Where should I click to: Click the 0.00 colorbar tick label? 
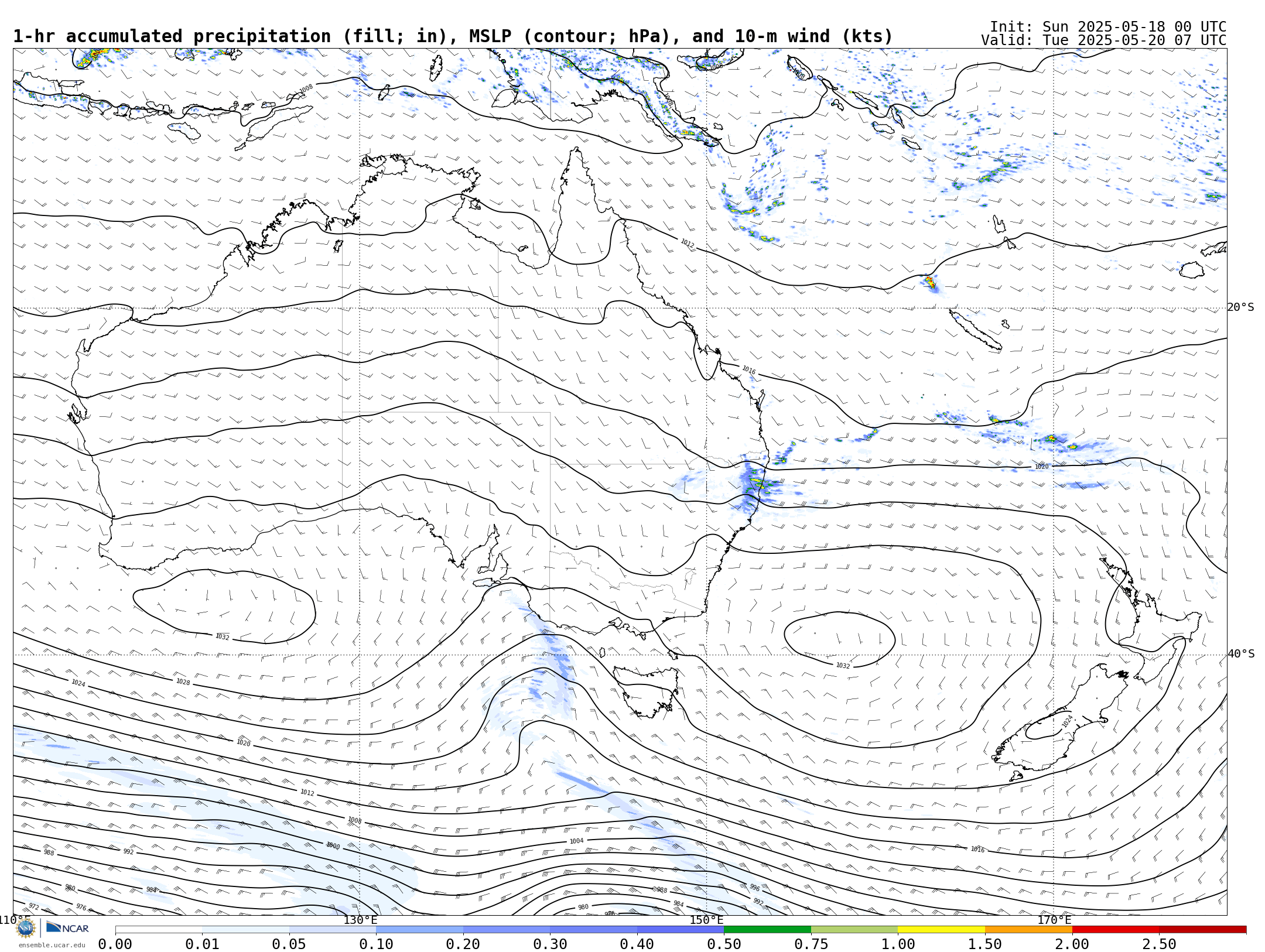(x=115, y=944)
